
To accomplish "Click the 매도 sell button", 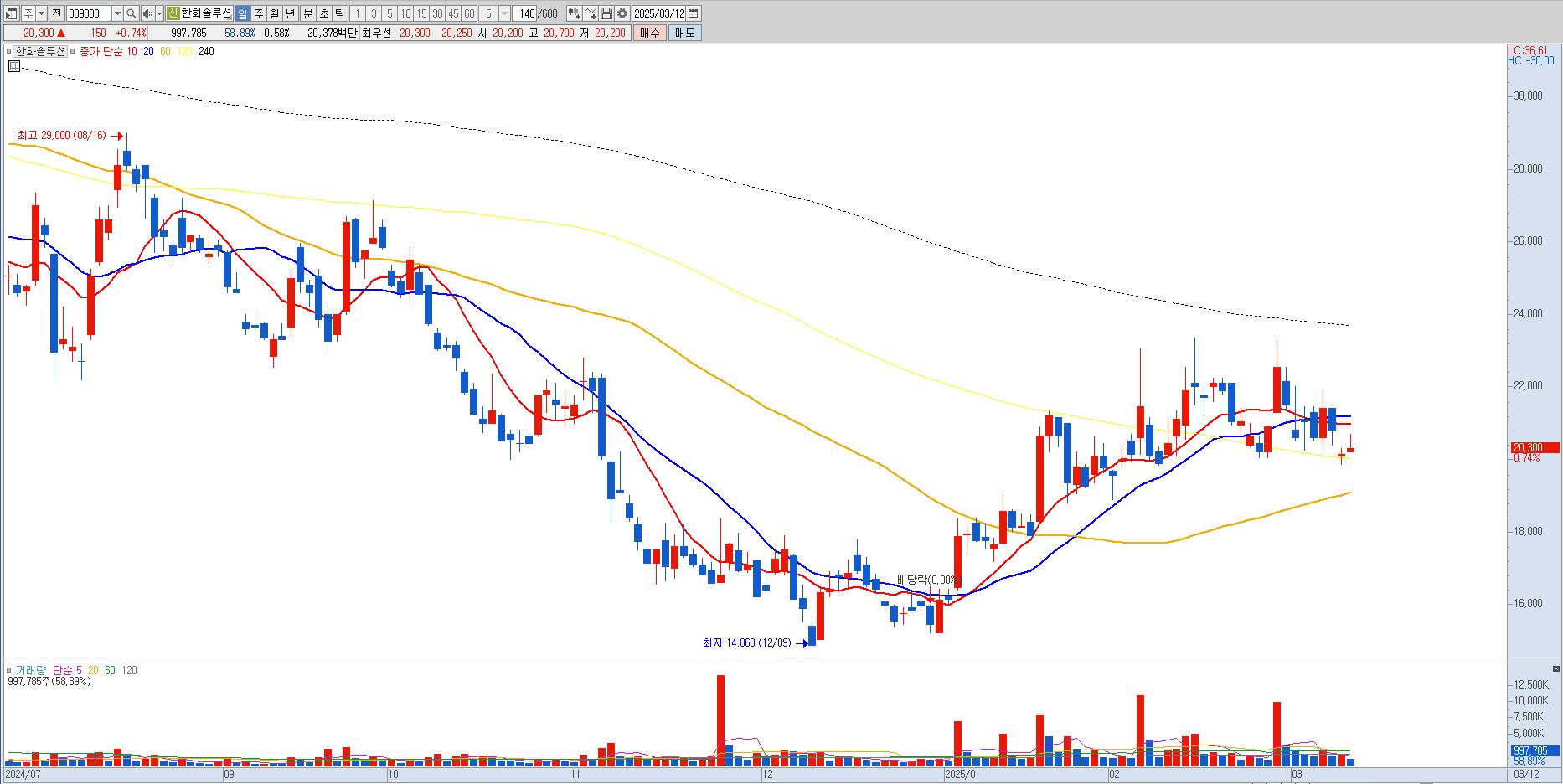I will point(684,33).
